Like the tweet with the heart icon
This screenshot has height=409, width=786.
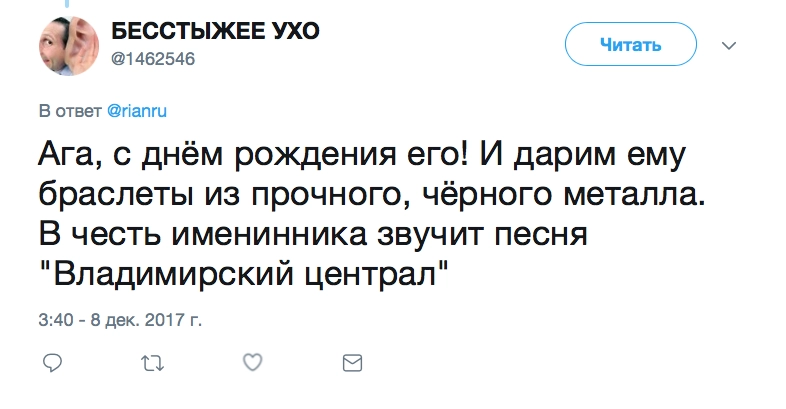(x=253, y=361)
